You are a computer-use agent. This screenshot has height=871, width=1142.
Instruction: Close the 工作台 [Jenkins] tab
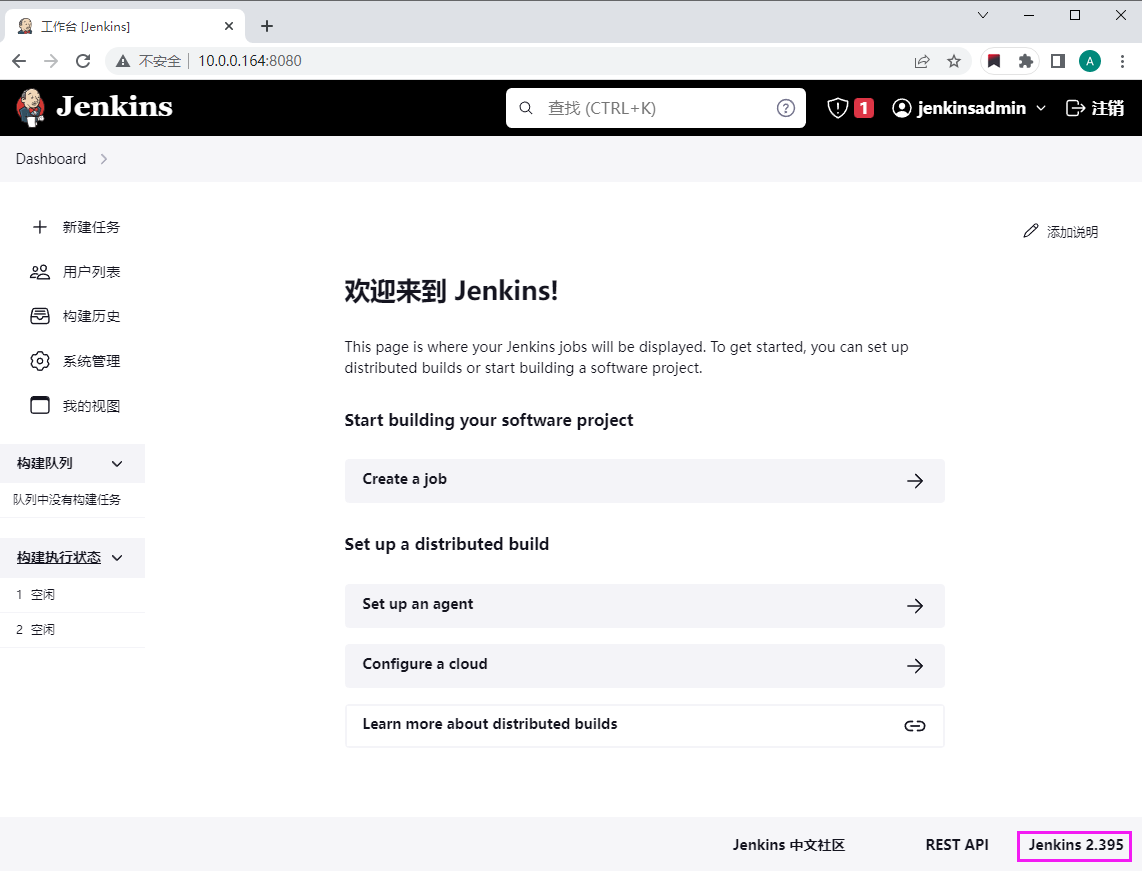[229, 26]
